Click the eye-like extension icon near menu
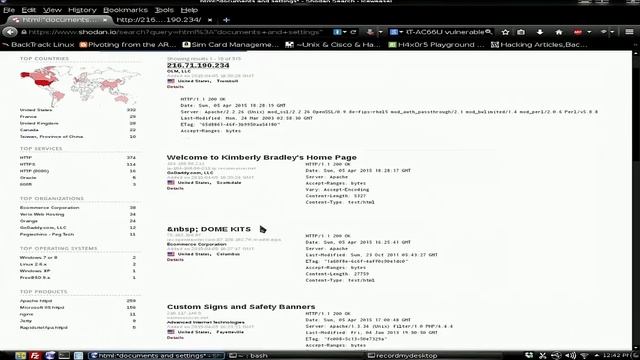The image size is (640, 360). 604,32
